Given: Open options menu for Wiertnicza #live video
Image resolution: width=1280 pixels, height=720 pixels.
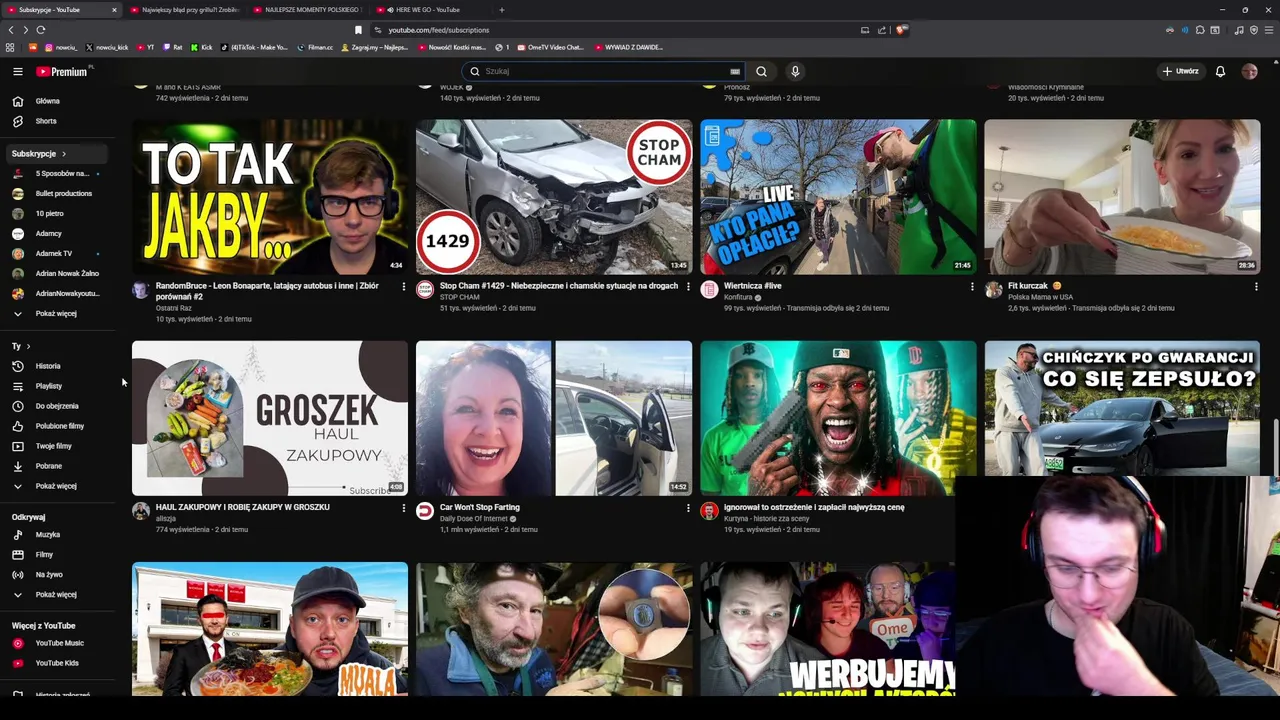Looking at the screenshot, I should coord(972,287).
